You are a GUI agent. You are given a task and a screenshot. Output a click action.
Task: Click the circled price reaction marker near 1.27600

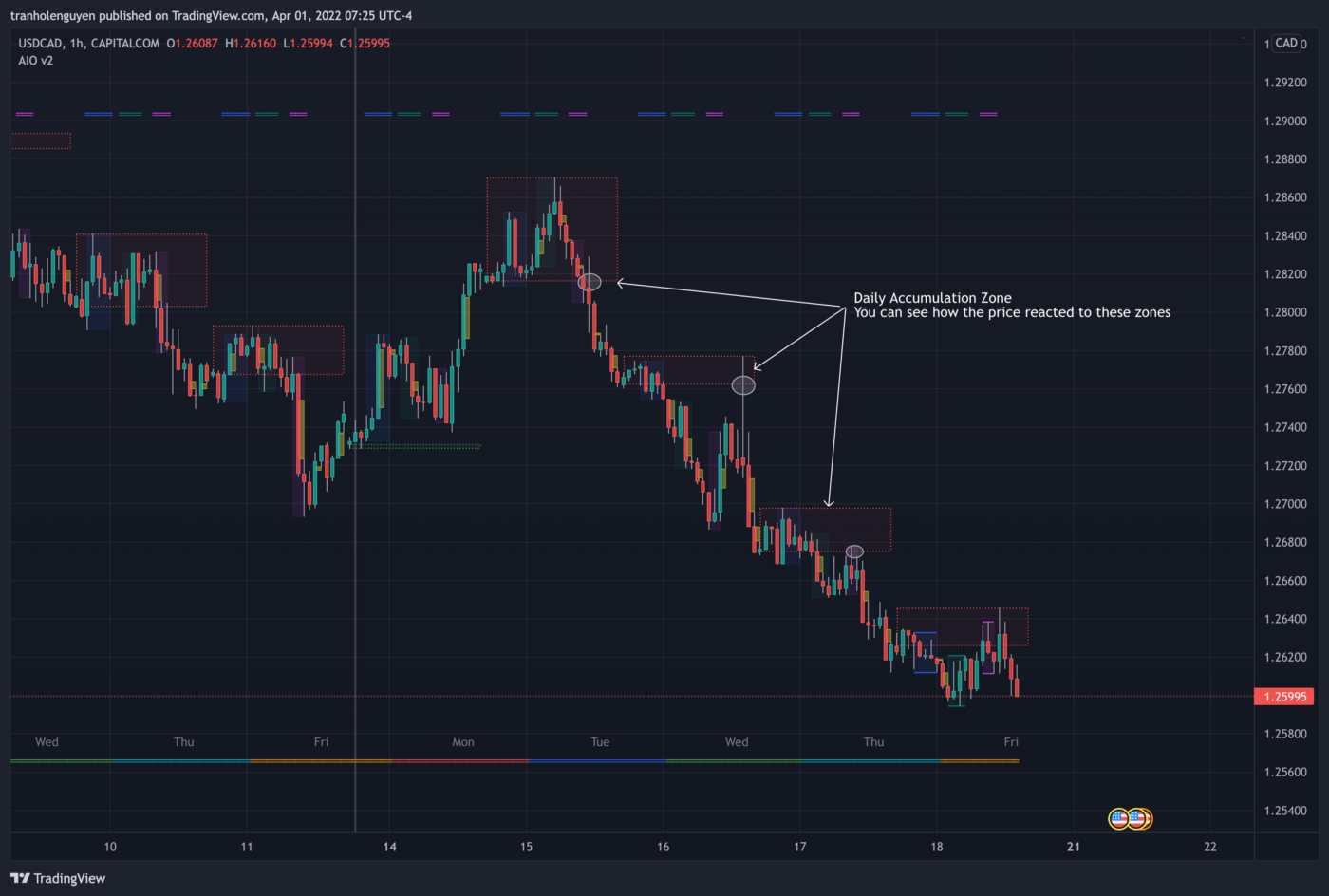point(743,384)
